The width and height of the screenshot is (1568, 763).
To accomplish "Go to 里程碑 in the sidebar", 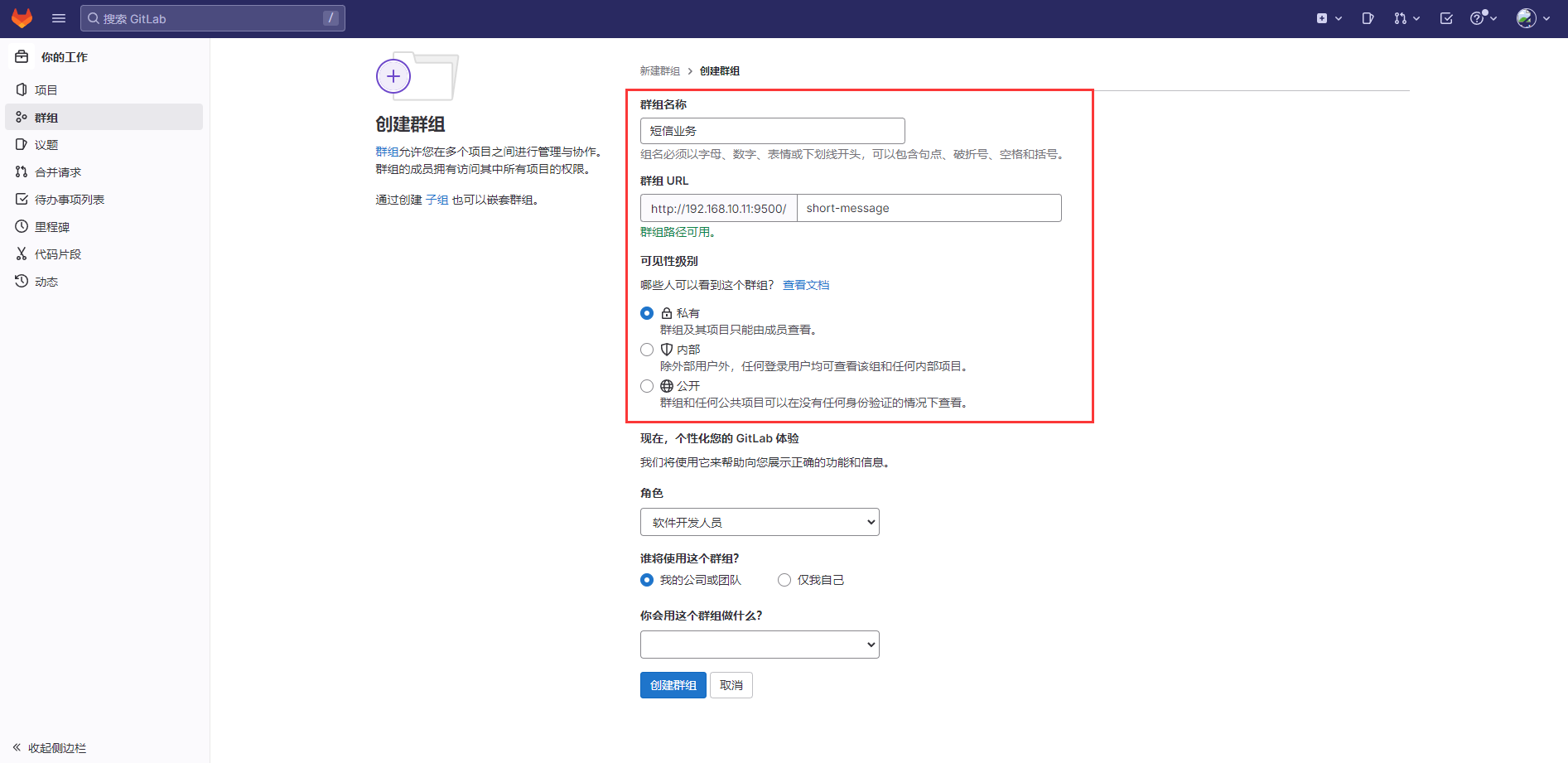I will pyautogui.click(x=51, y=227).
